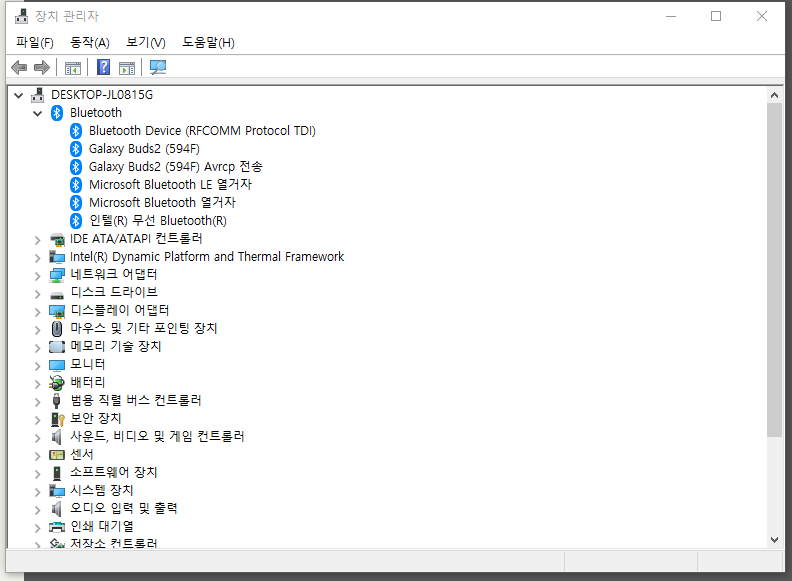This screenshot has width=792, height=581.
Task: Click the 네트워크 어댑터 icon
Action: coord(57,275)
